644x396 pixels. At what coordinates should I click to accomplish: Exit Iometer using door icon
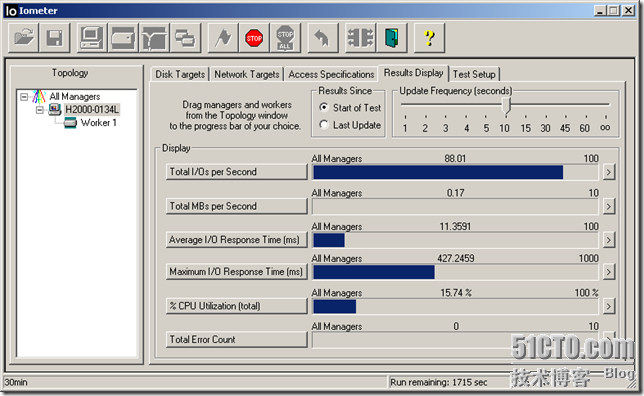click(x=392, y=38)
